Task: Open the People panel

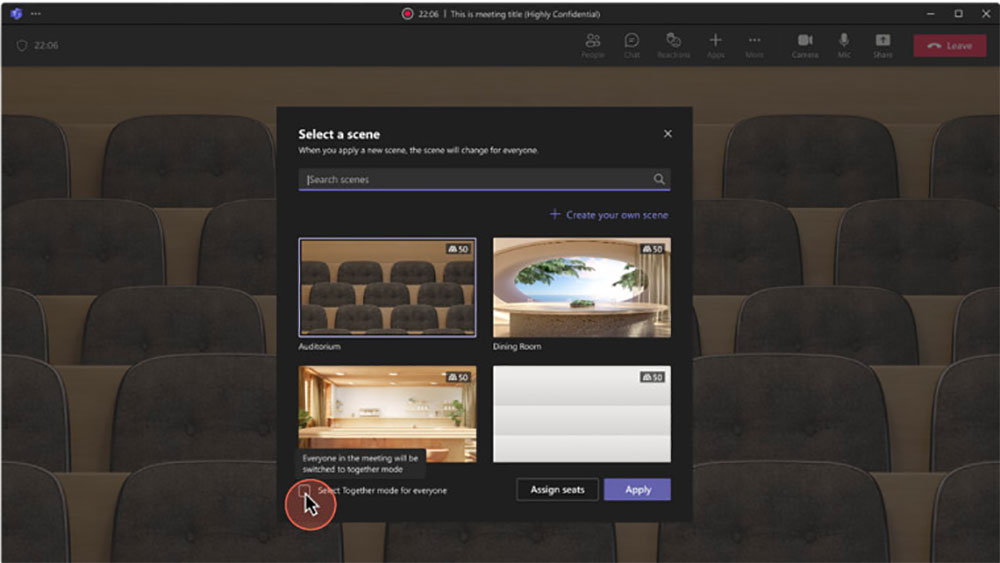Action: [592, 44]
